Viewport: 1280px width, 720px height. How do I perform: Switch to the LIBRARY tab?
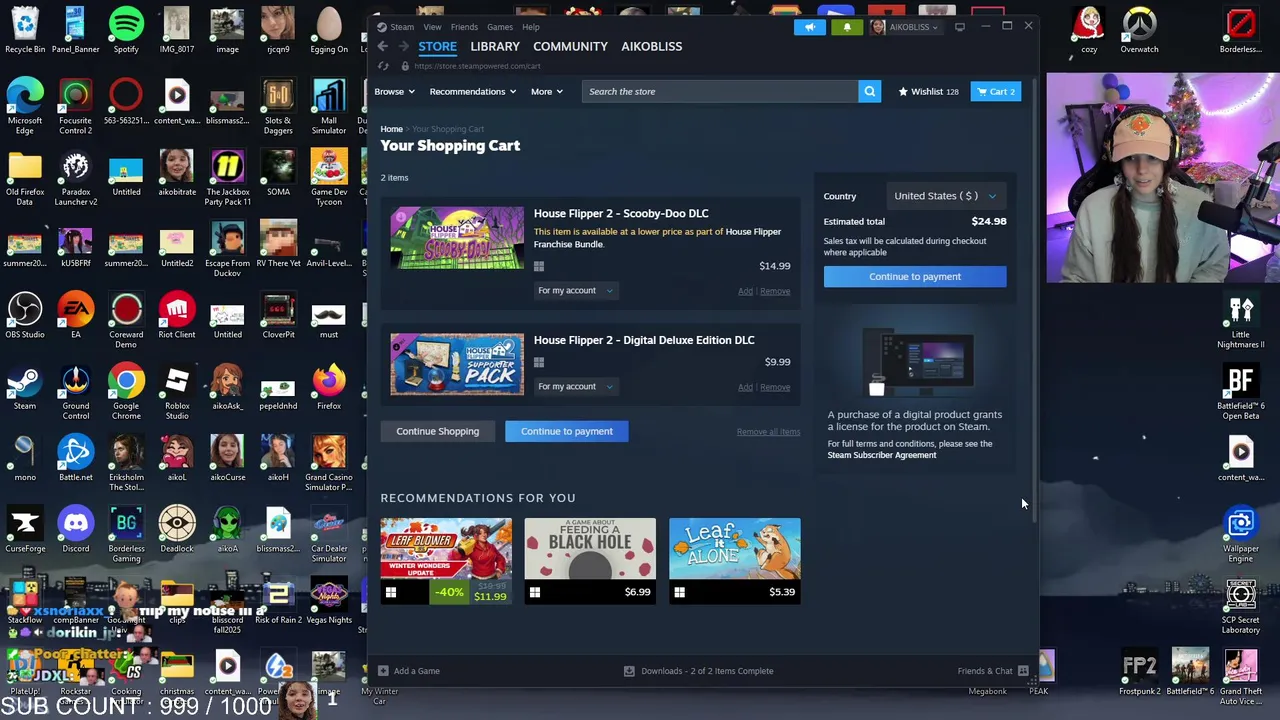(x=495, y=46)
